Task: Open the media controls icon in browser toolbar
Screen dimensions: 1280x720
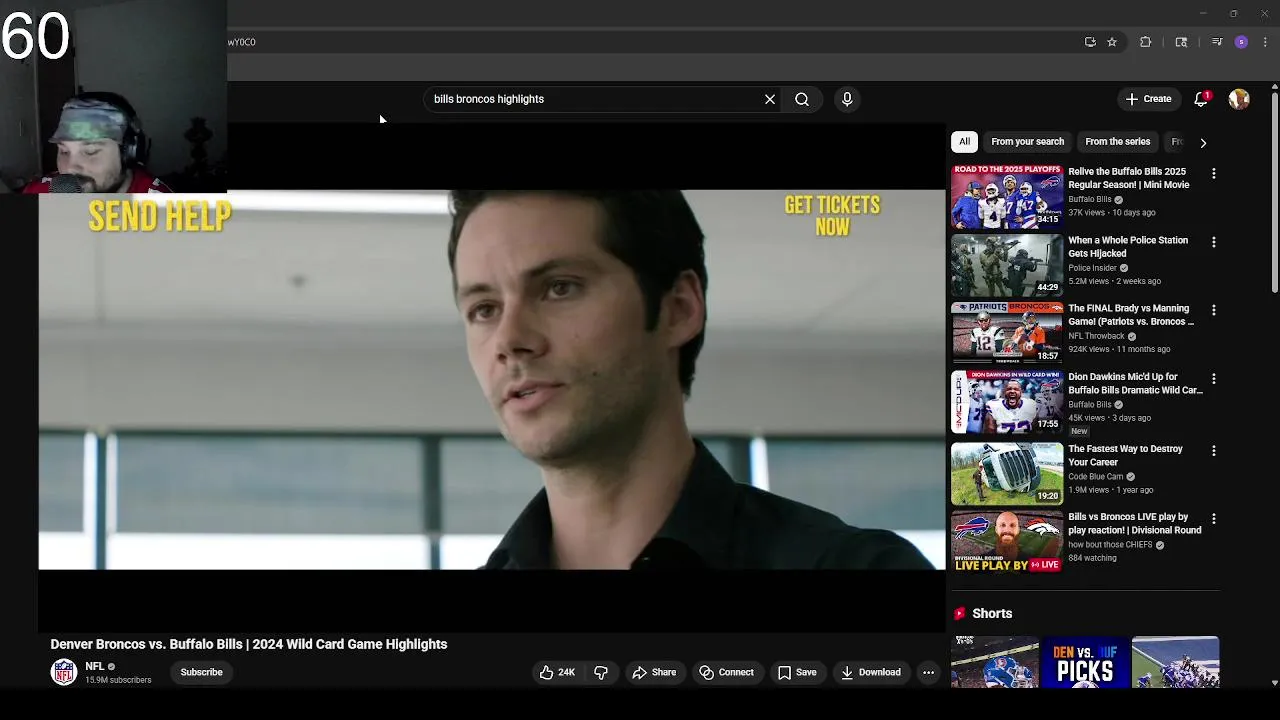Action: 1217,42
